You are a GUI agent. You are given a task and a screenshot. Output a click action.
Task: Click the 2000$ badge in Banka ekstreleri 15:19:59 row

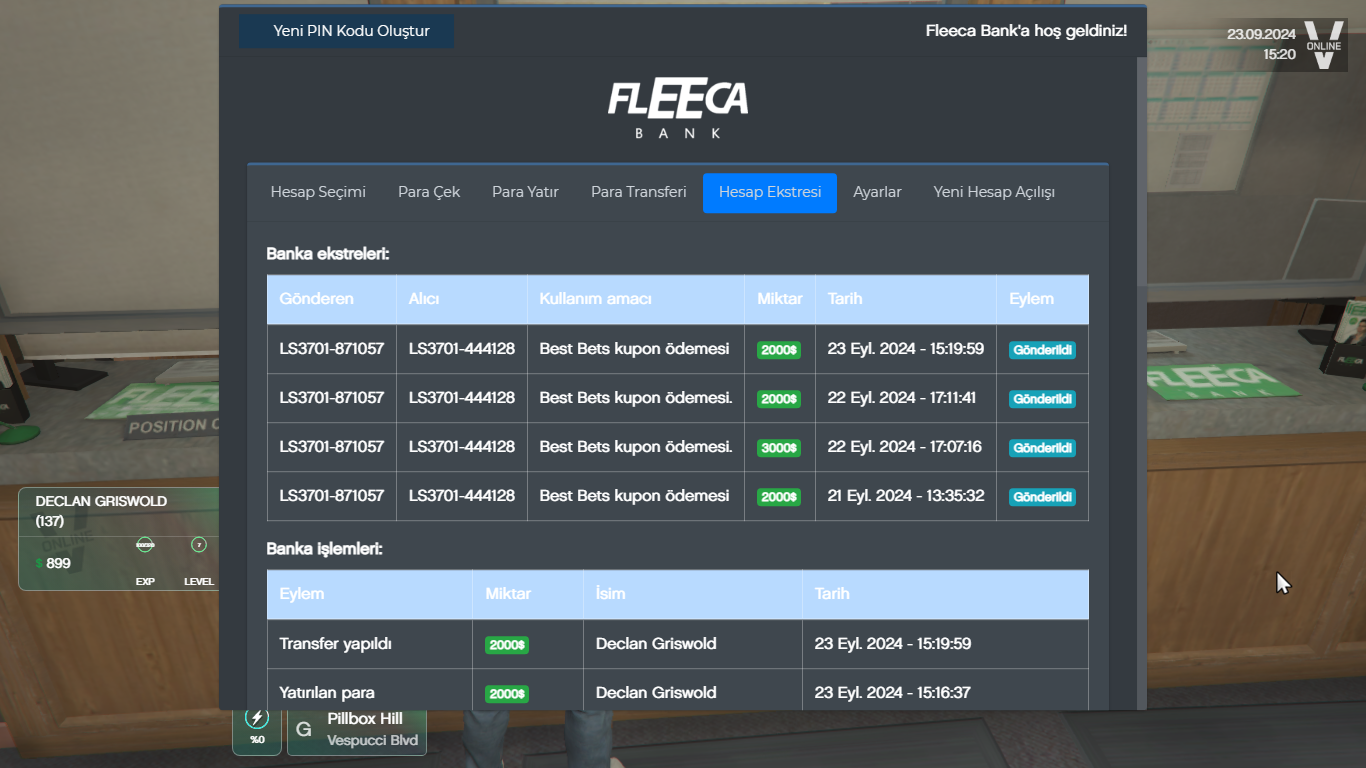pyautogui.click(x=779, y=350)
